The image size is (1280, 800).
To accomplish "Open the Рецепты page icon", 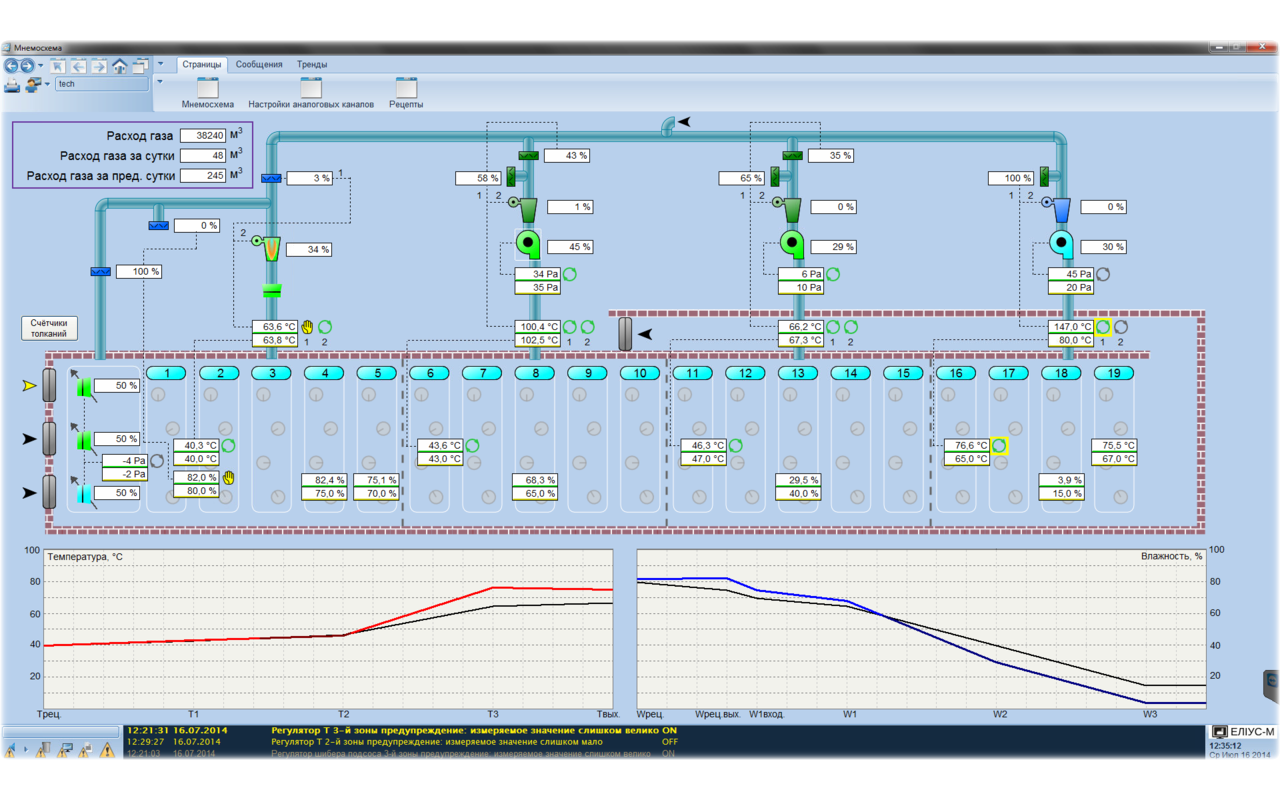I will pos(405,89).
